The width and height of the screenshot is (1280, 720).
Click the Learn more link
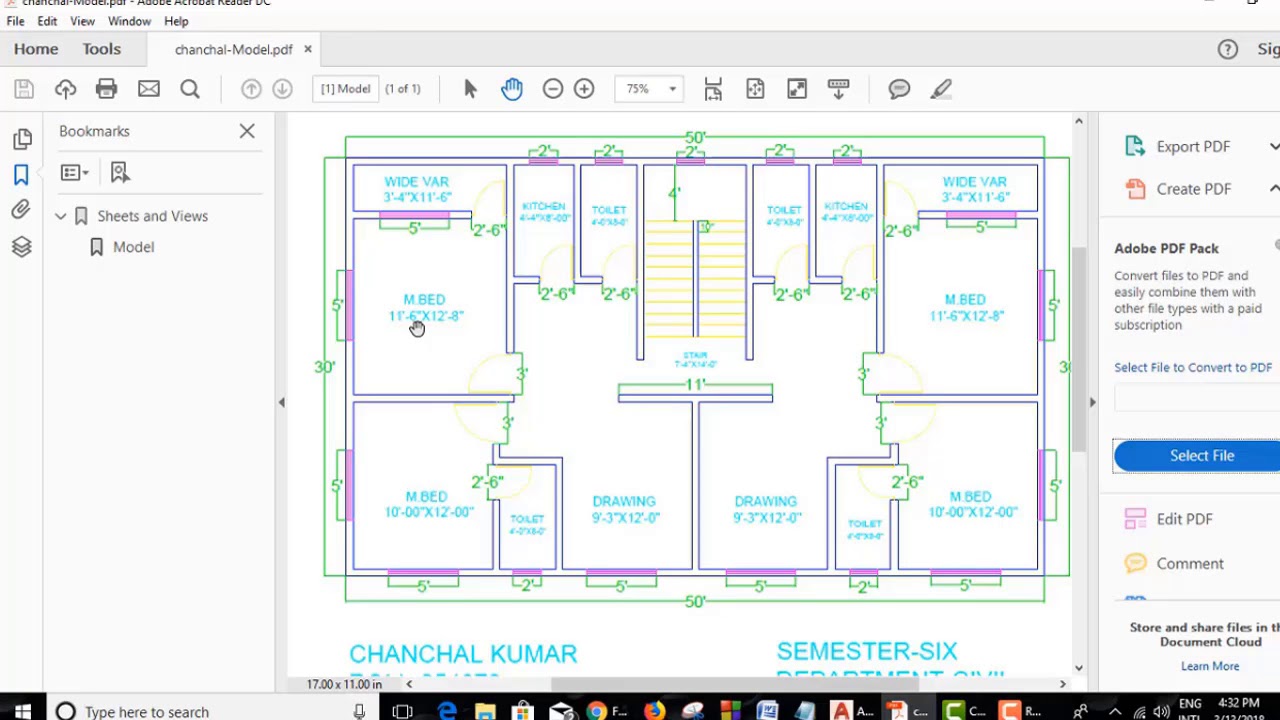click(x=1210, y=666)
